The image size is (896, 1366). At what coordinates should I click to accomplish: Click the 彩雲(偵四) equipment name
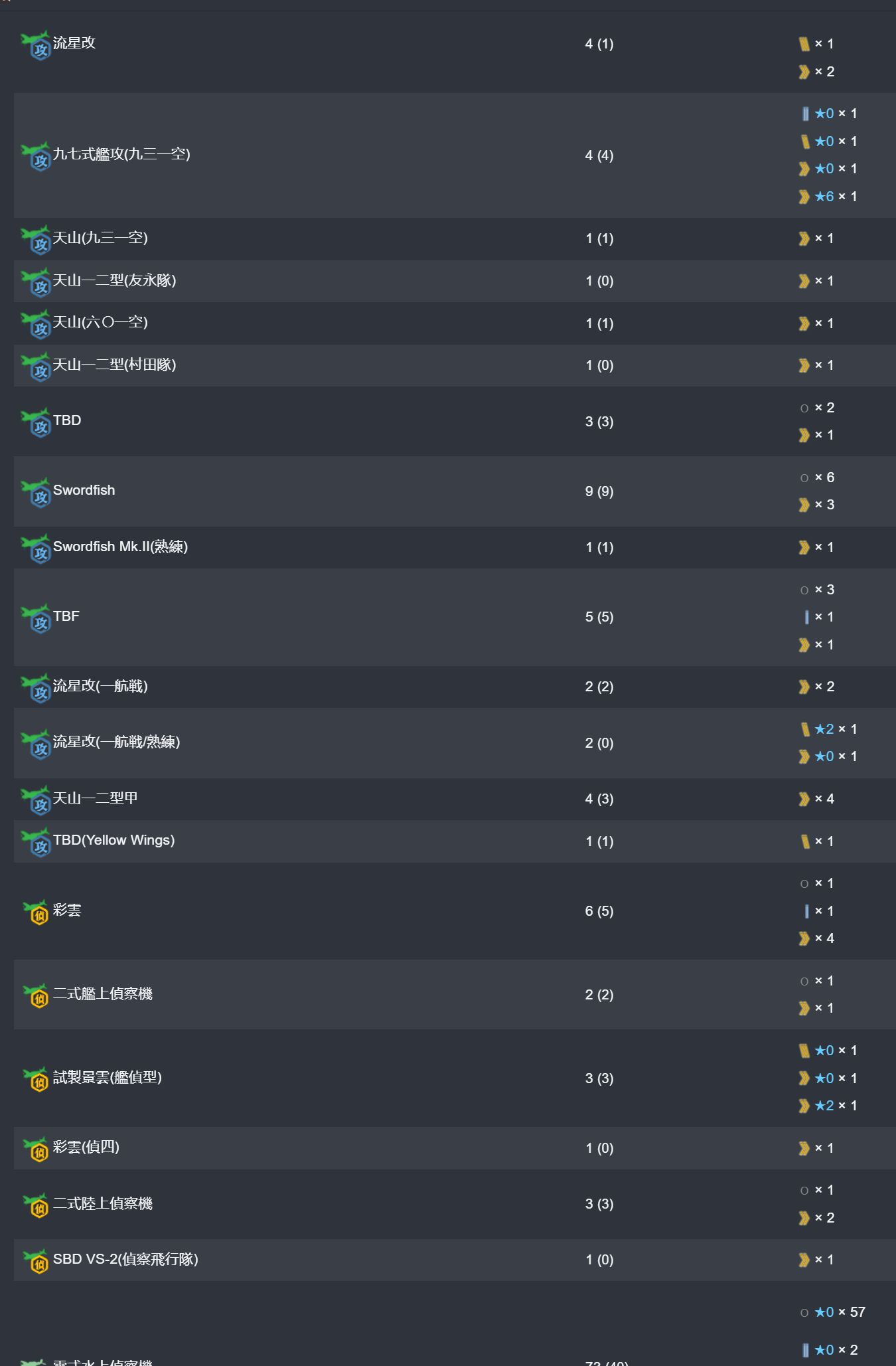(x=86, y=1148)
